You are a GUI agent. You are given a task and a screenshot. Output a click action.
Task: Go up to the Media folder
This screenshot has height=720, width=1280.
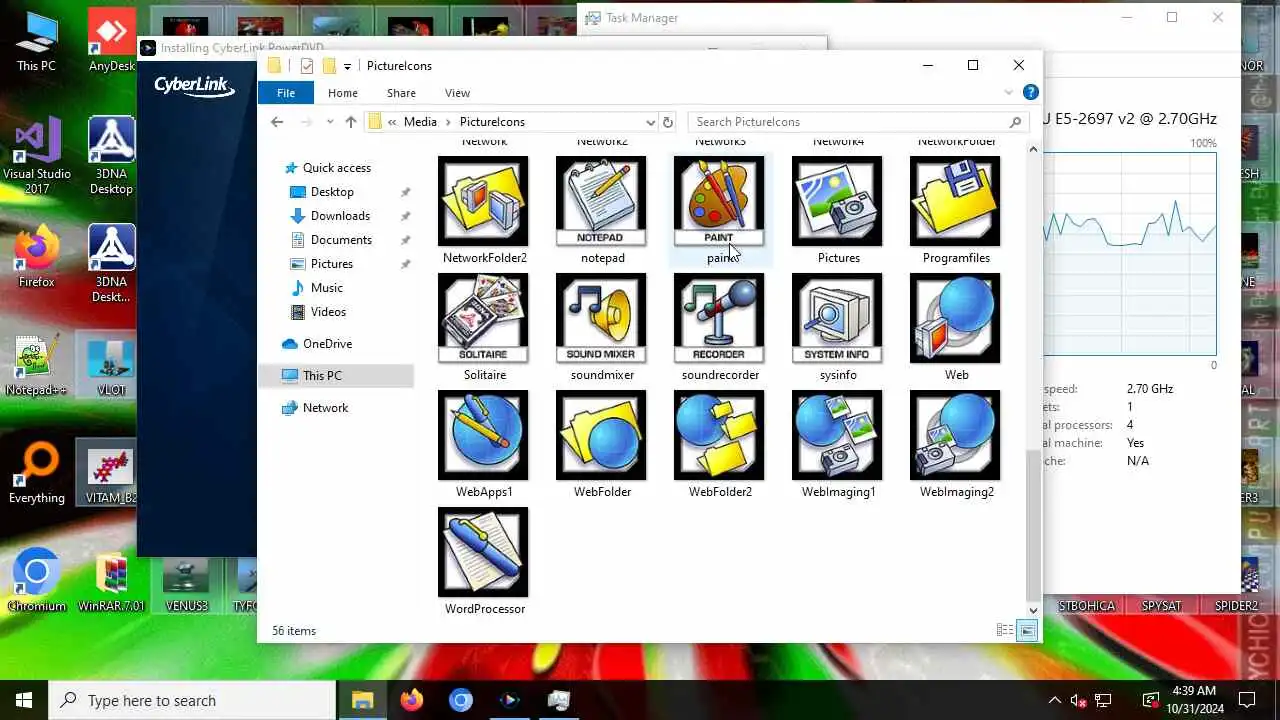point(350,122)
